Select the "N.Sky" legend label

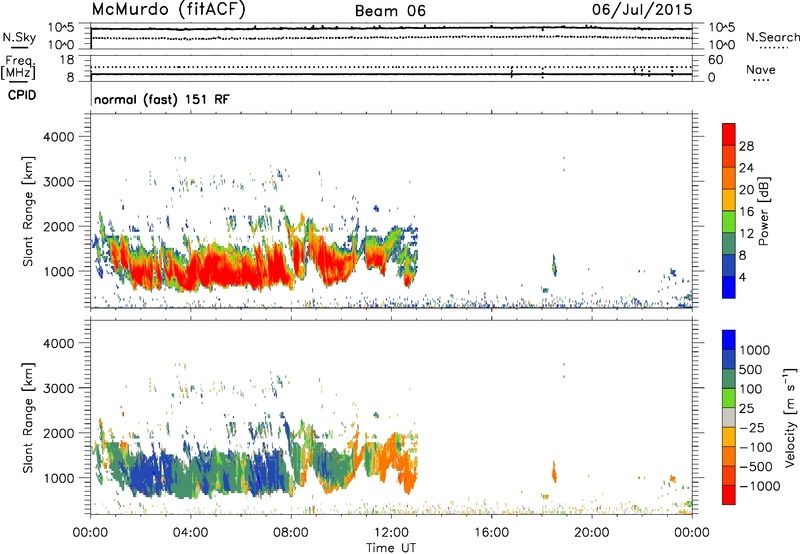[x=19, y=37]
